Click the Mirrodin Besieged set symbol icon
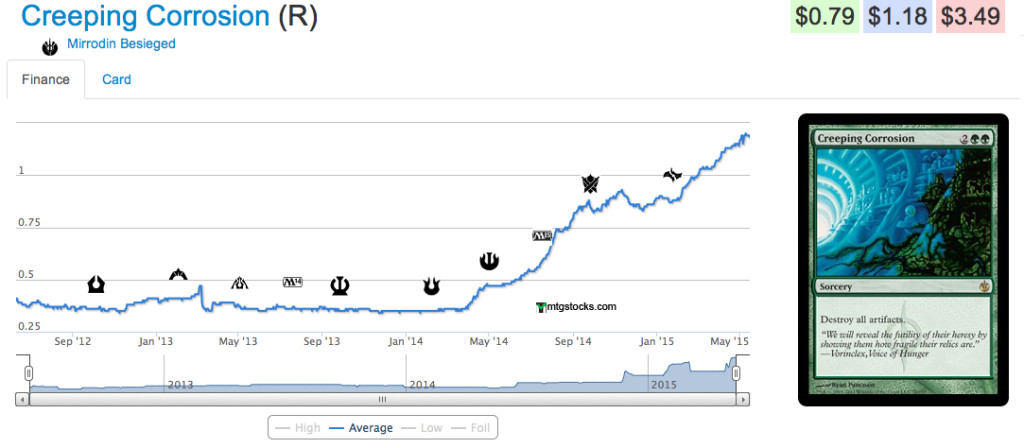Image resolution: width=1024 pixels, height=448 pixels. click(x=50, y=47)
